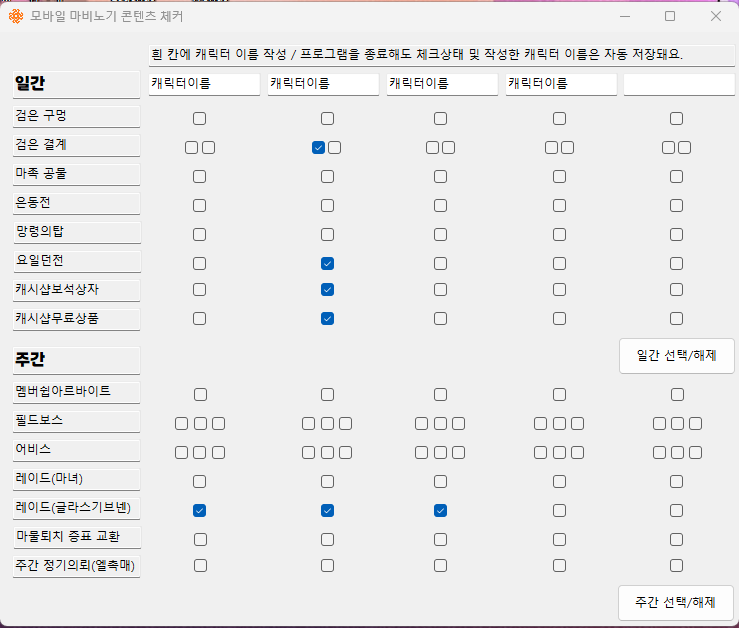
Task: Check the first 검은 결계 box in fifth column
Action: (x=668, y=148)
